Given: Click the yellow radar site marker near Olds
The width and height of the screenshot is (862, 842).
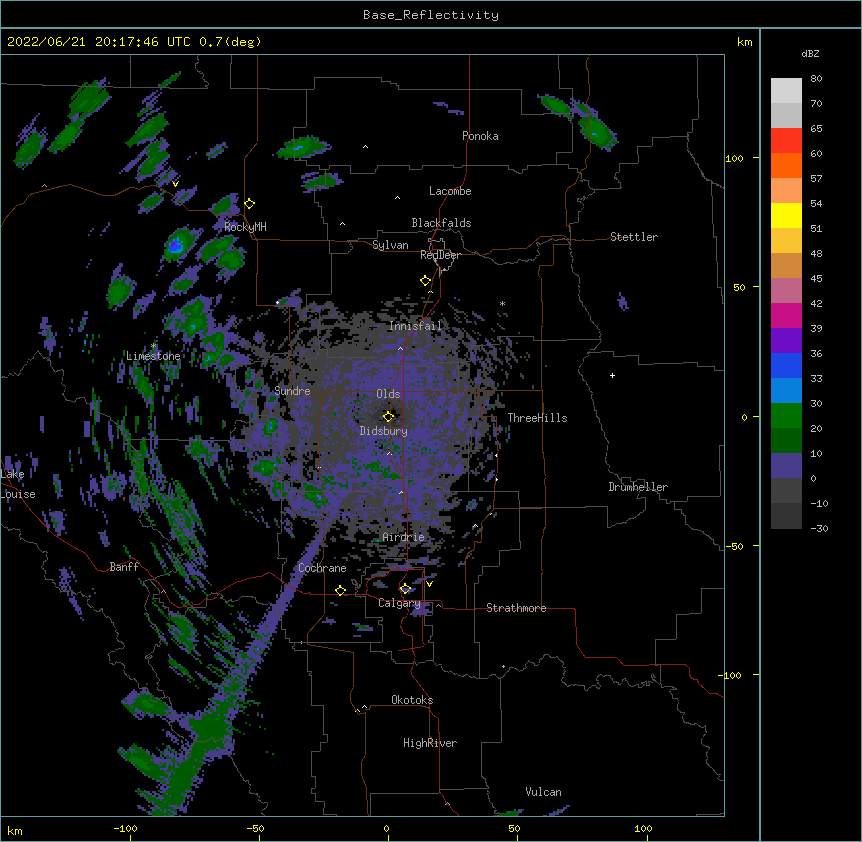Looking at the screenshot, I should click(x=388, y=416).
